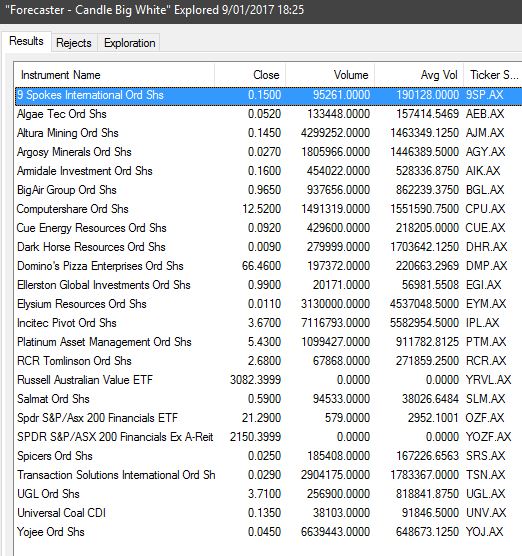Screen dimensions: 522x556
Task: Select the Spdr S&P/Asx 200 Financials ETF row
Action: [268, 418]
